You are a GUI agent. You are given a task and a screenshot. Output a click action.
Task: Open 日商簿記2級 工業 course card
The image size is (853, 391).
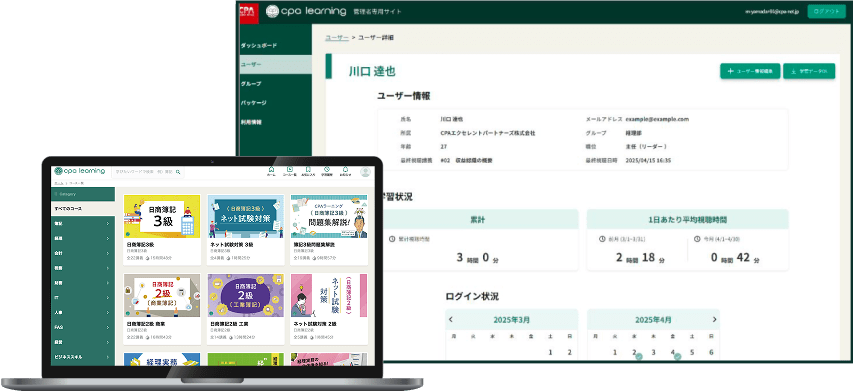(x=246, y=309)
